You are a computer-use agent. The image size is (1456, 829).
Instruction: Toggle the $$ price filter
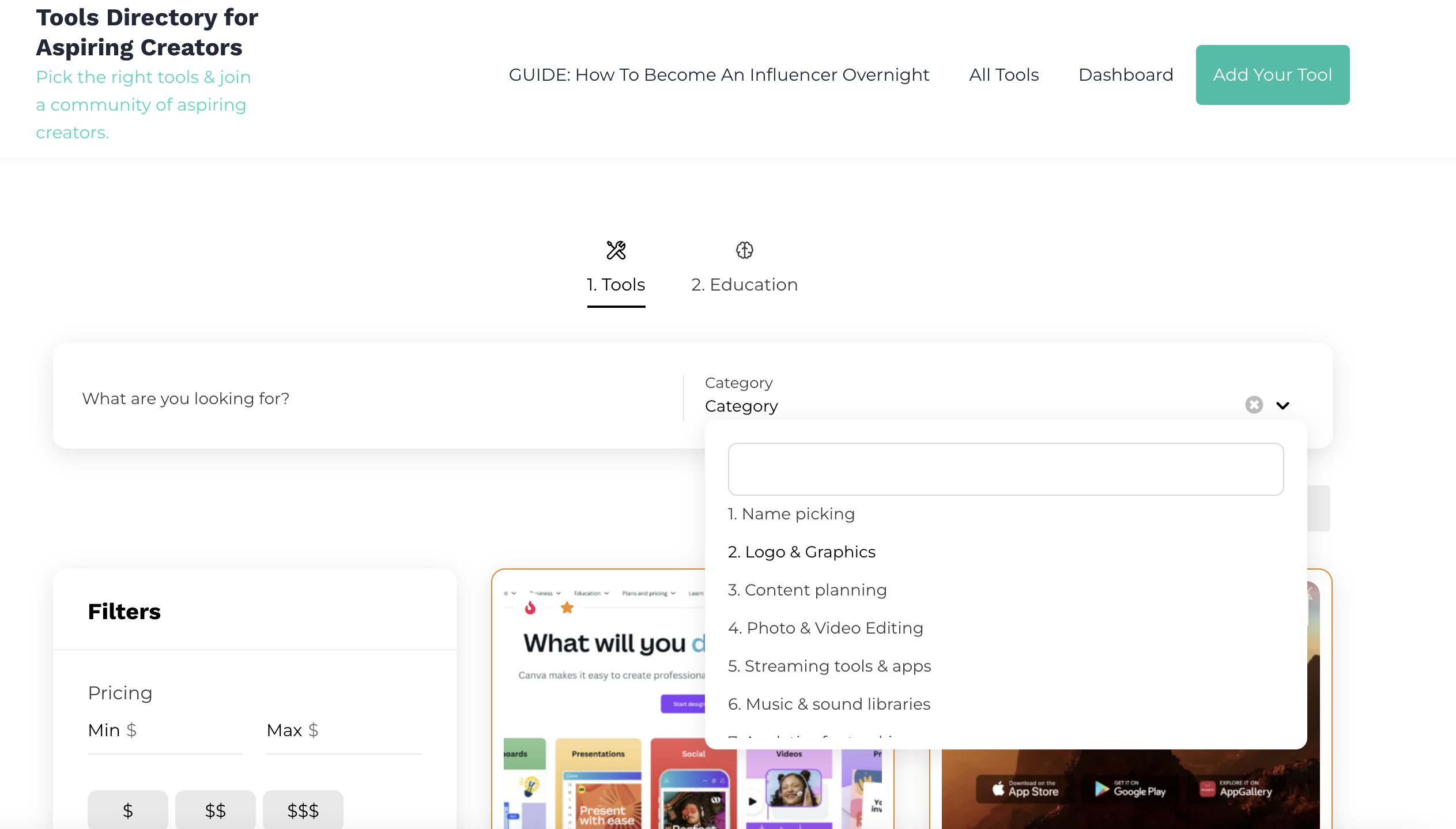click(x=216, y=811)
